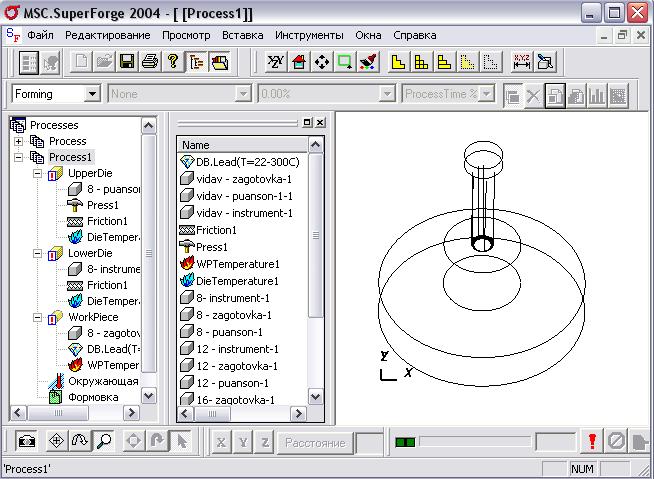Viewport: 654px width, 479px height.
Task: Click the Print icon in toolbar
Action: [x=150, y=62]
